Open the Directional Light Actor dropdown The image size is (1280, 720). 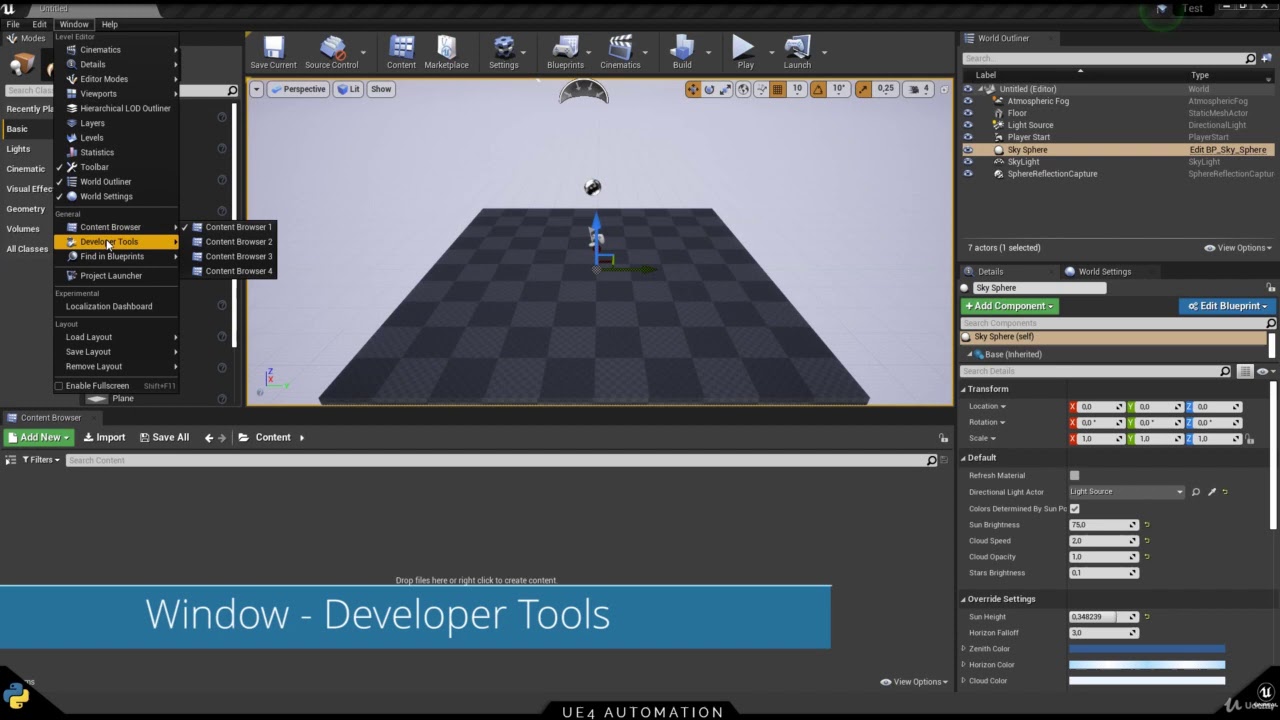[x=1126, y=492]
